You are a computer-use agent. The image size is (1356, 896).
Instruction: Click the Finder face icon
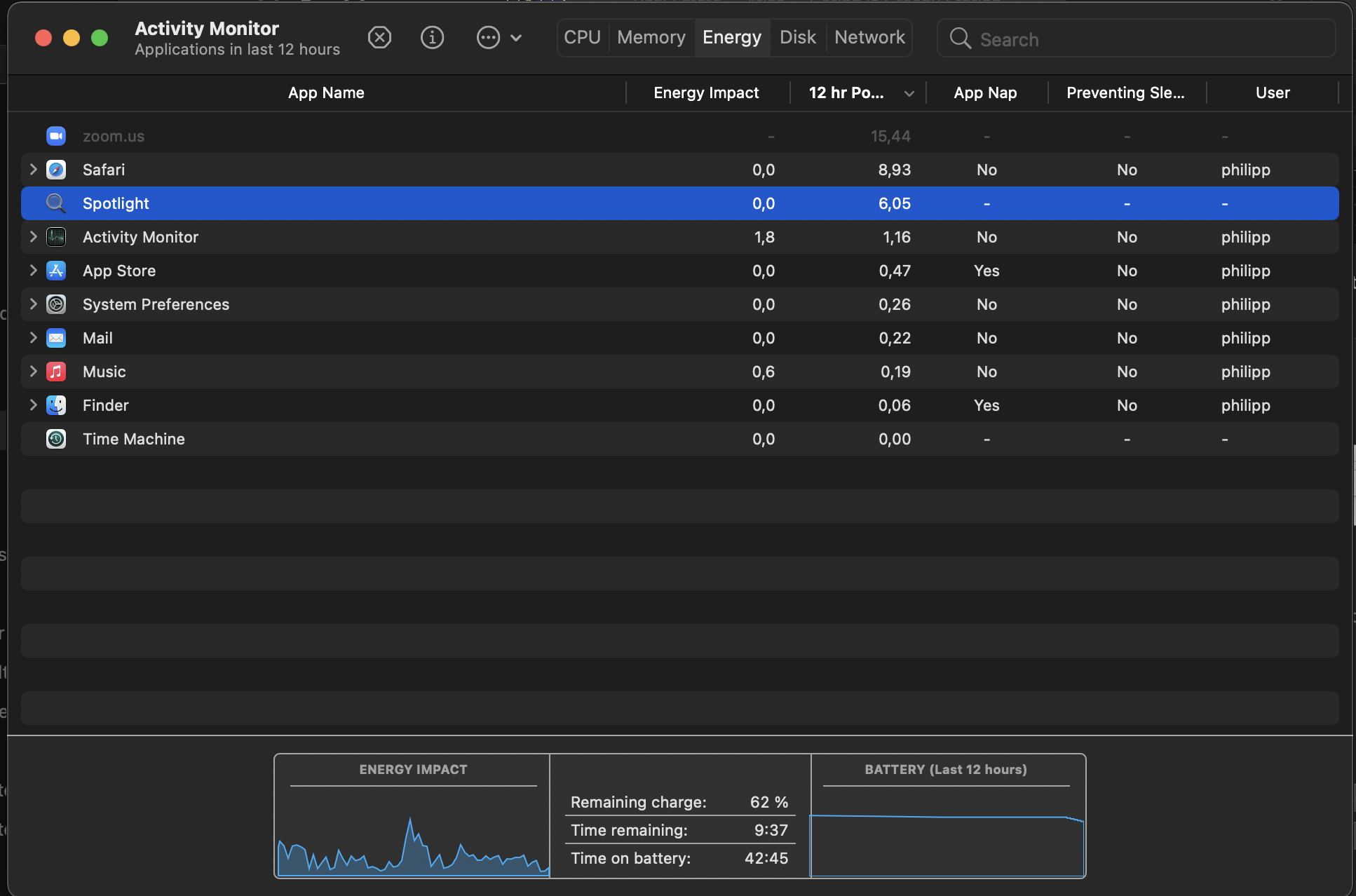point(56,405)
